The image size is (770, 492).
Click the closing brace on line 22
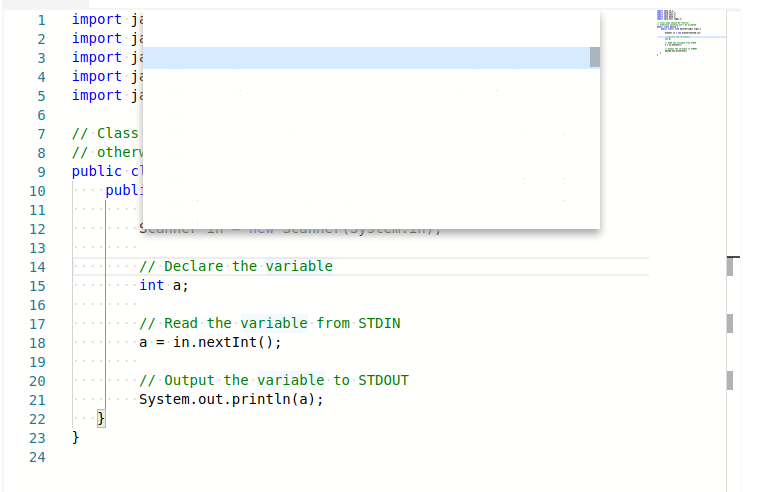[101, 418]
